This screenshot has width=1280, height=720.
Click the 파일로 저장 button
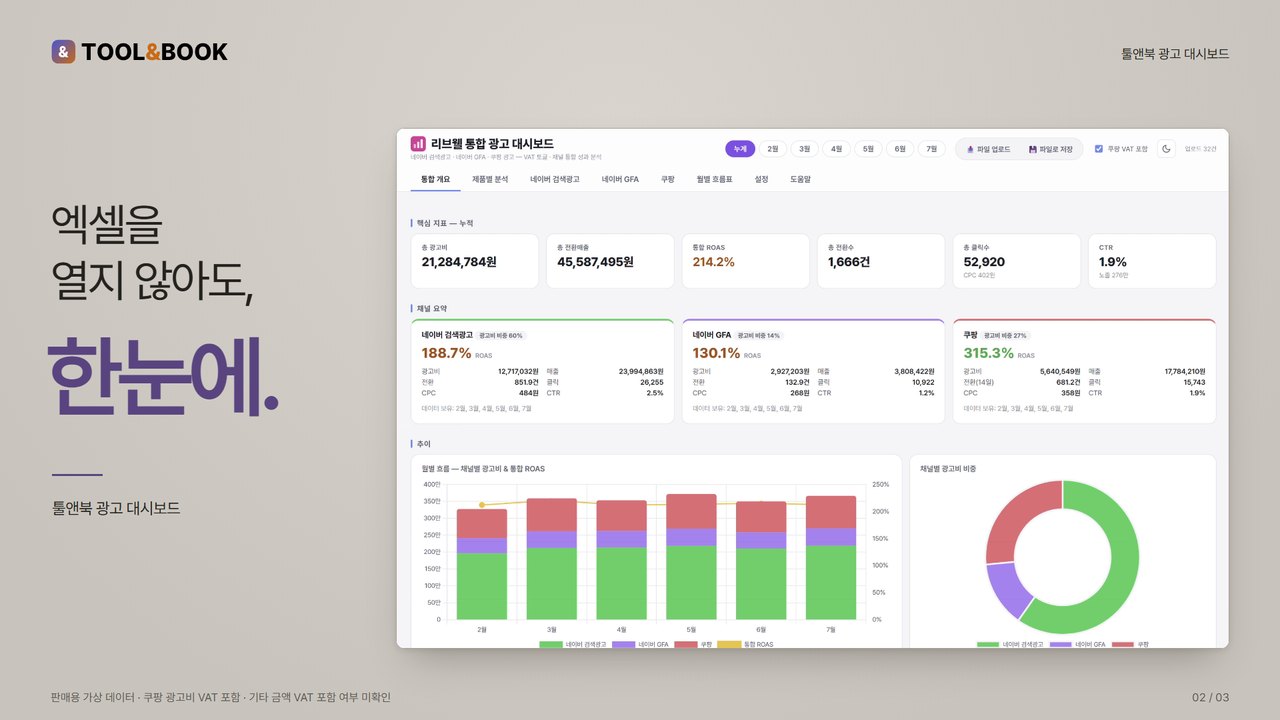(x=1050, y=149)
